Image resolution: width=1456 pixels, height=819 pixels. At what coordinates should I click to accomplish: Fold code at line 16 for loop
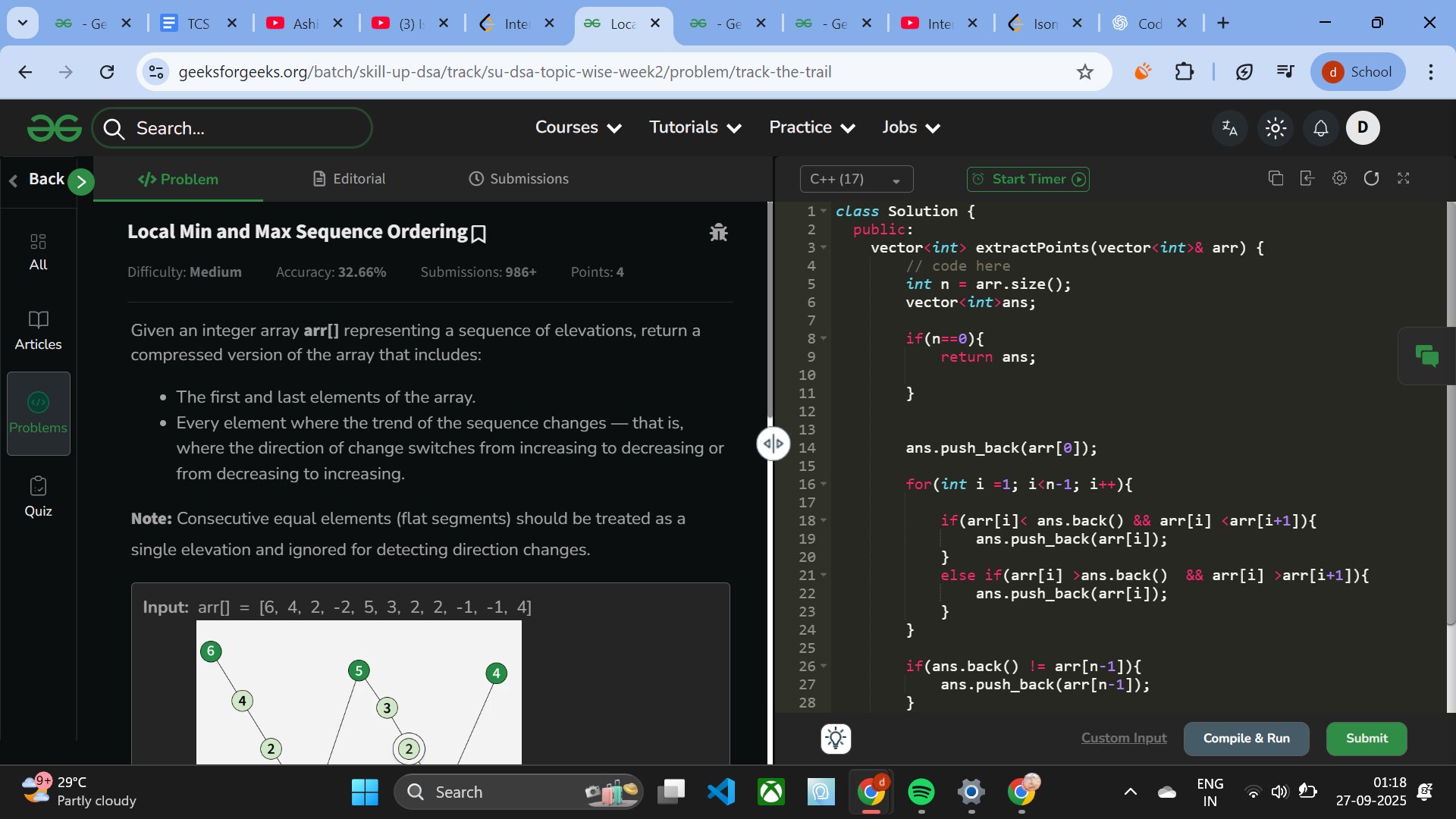824,485
